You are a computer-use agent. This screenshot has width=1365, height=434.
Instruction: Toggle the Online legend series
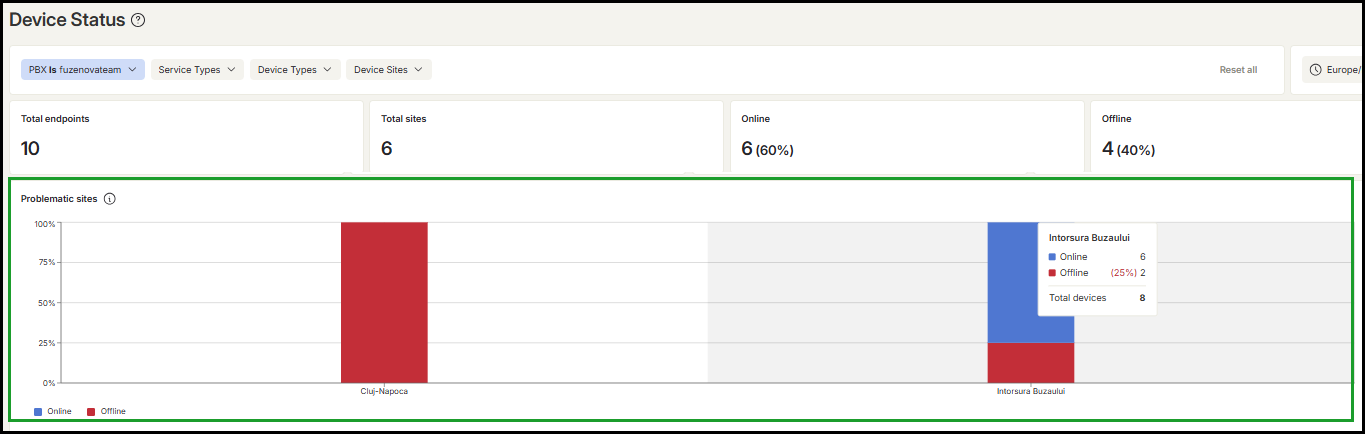(x=53, y=411)
